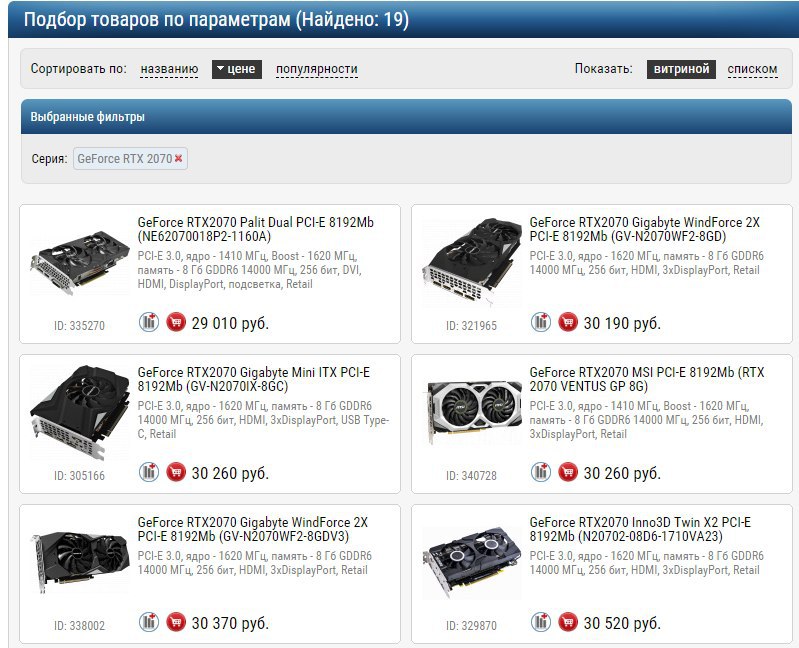Open Gigabyte WindForce GV-N2070WF2-8GD title
Screen dimensions: 799x648
tap(645, 229)
